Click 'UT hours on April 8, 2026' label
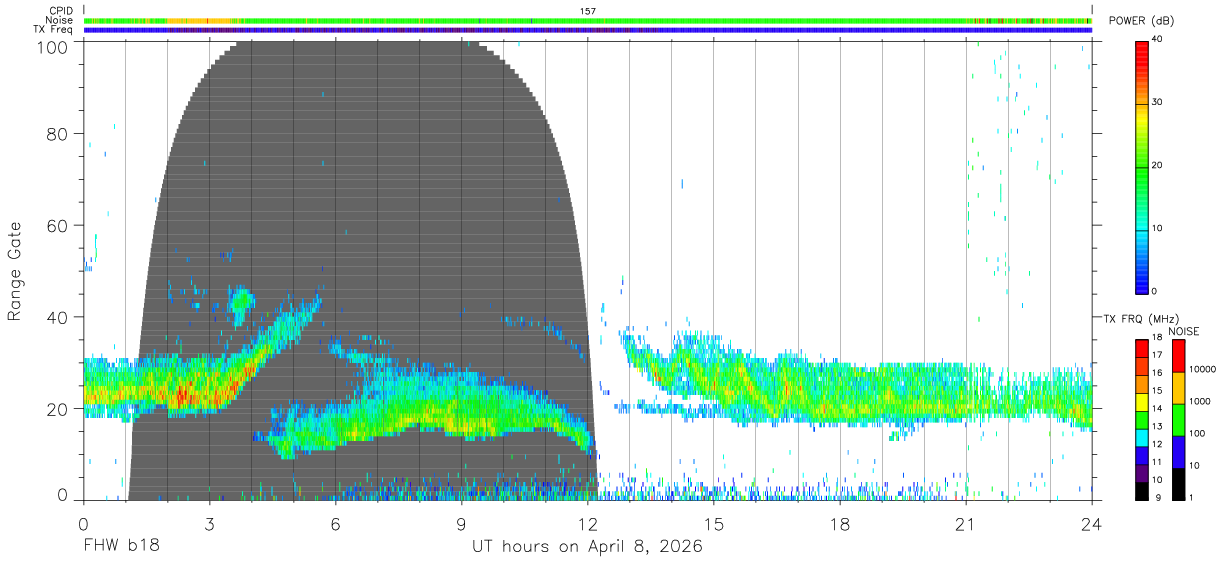The image size is (1228, 567). click(587, 547)
